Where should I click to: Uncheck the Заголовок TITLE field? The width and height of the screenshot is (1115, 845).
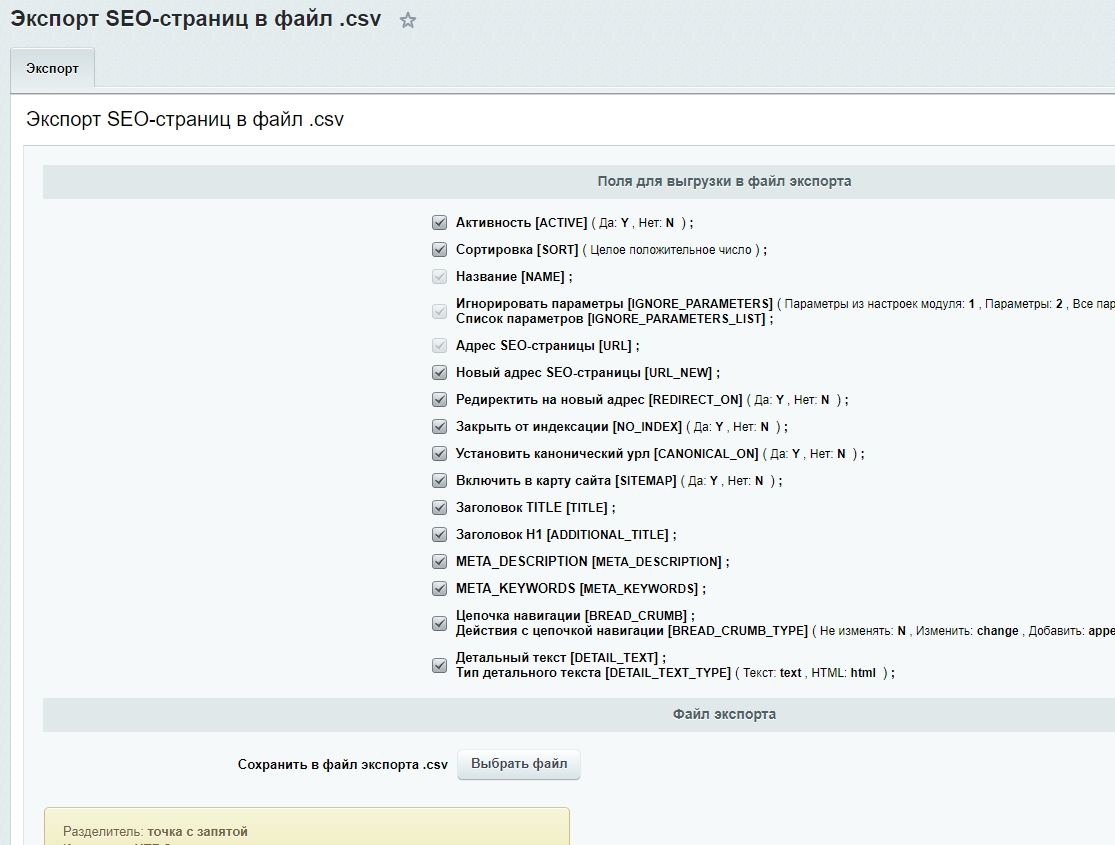point(439,507)
